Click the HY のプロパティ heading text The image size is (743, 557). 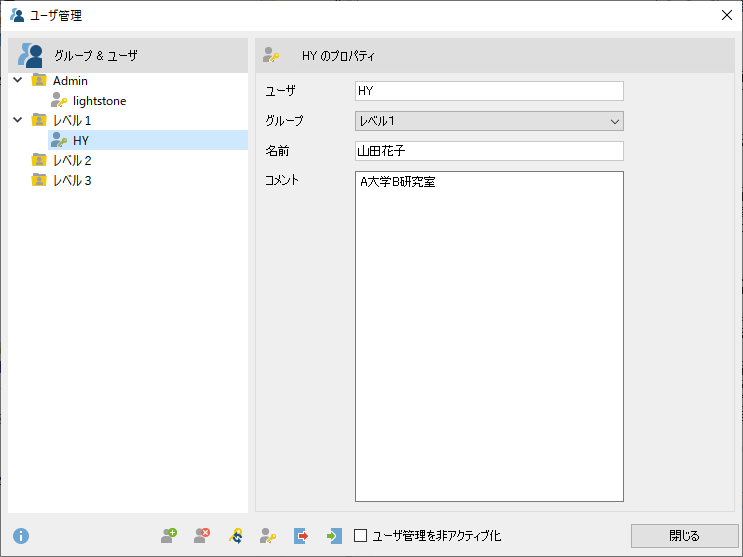[x=338, y=55]
